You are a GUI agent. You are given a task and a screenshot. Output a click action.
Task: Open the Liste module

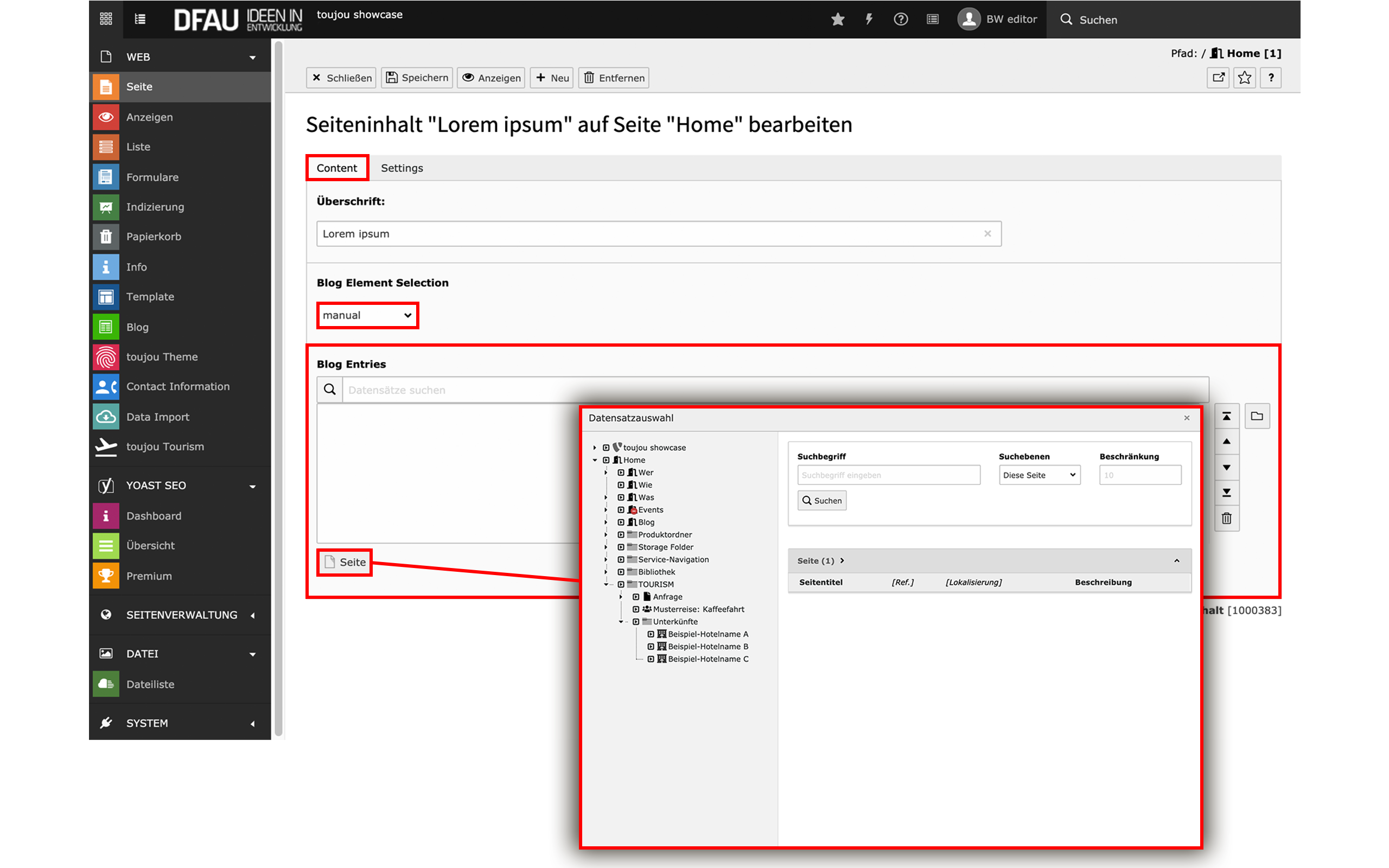[x=180, y=147]
